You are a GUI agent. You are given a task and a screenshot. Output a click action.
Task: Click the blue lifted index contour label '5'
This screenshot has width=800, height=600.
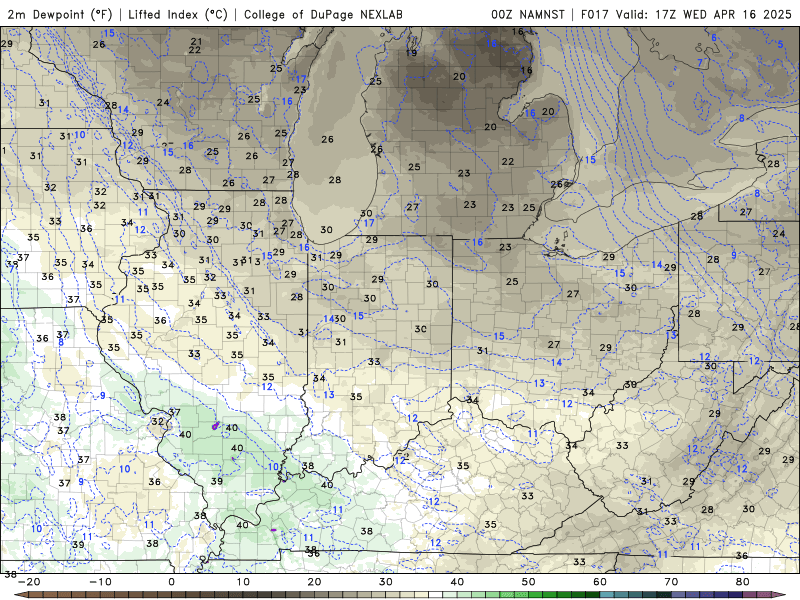(x=781, y=44)
